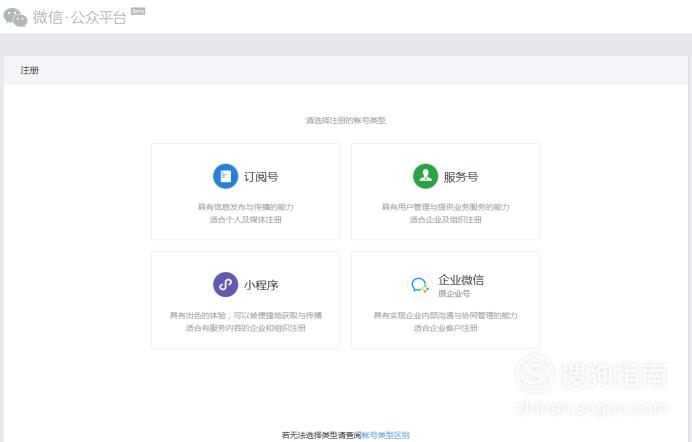Click 原企业号 subtitle under 企业微信
The height and width of the screenshot is (442, 692).
454,293
